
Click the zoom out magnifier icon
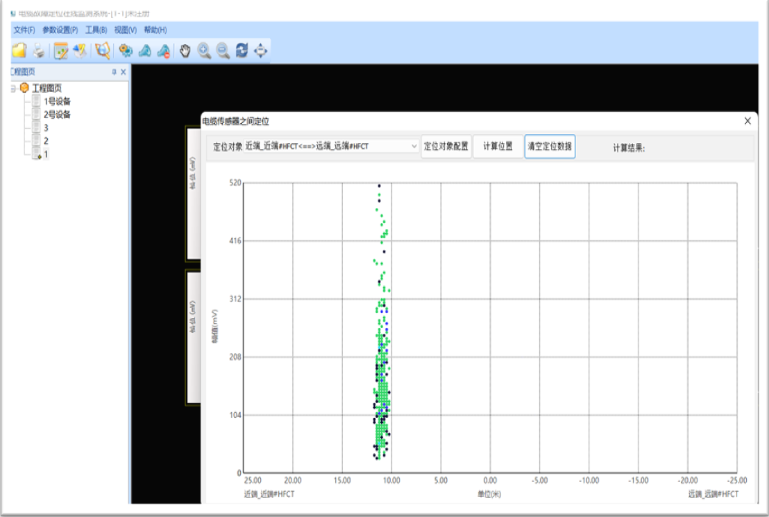tap(223, 50)
